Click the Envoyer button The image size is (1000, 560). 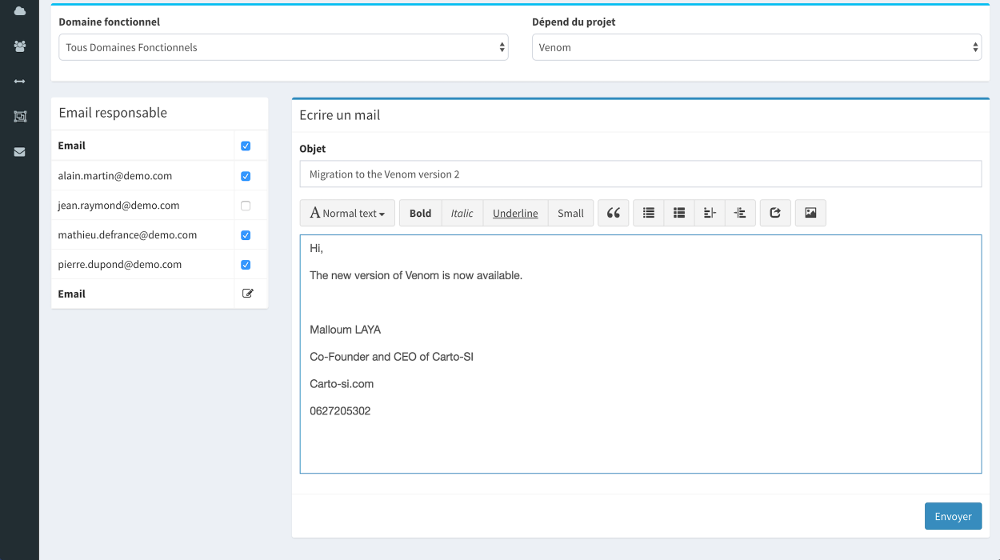[952, 516]
